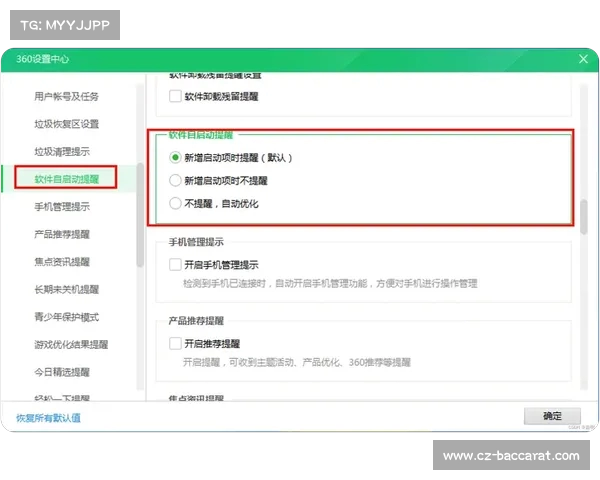Click the main content scrollbar thumb

click(x=584, y=217)
